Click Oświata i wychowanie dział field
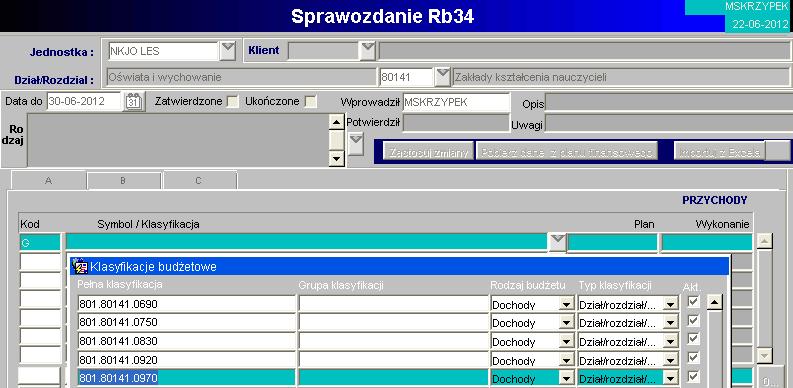793x388 pixels. click(241, 77)
